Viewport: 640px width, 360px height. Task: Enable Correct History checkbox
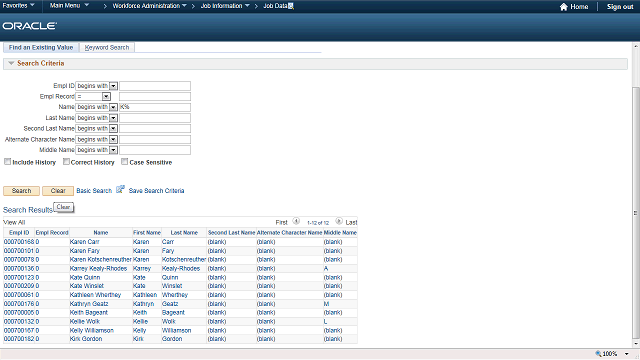pyautogui.click(x=66, y=162)
